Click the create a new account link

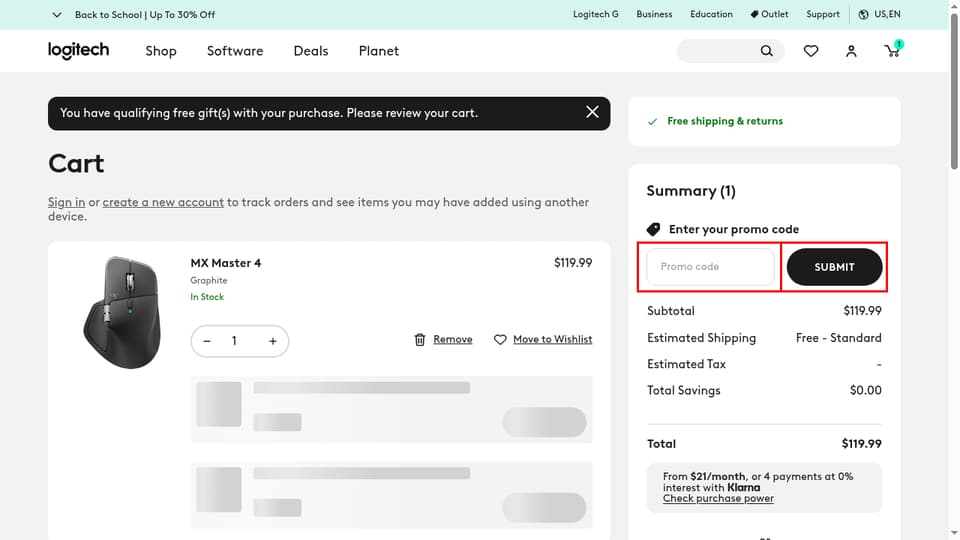pyautogui.click(x=163, y=202)
